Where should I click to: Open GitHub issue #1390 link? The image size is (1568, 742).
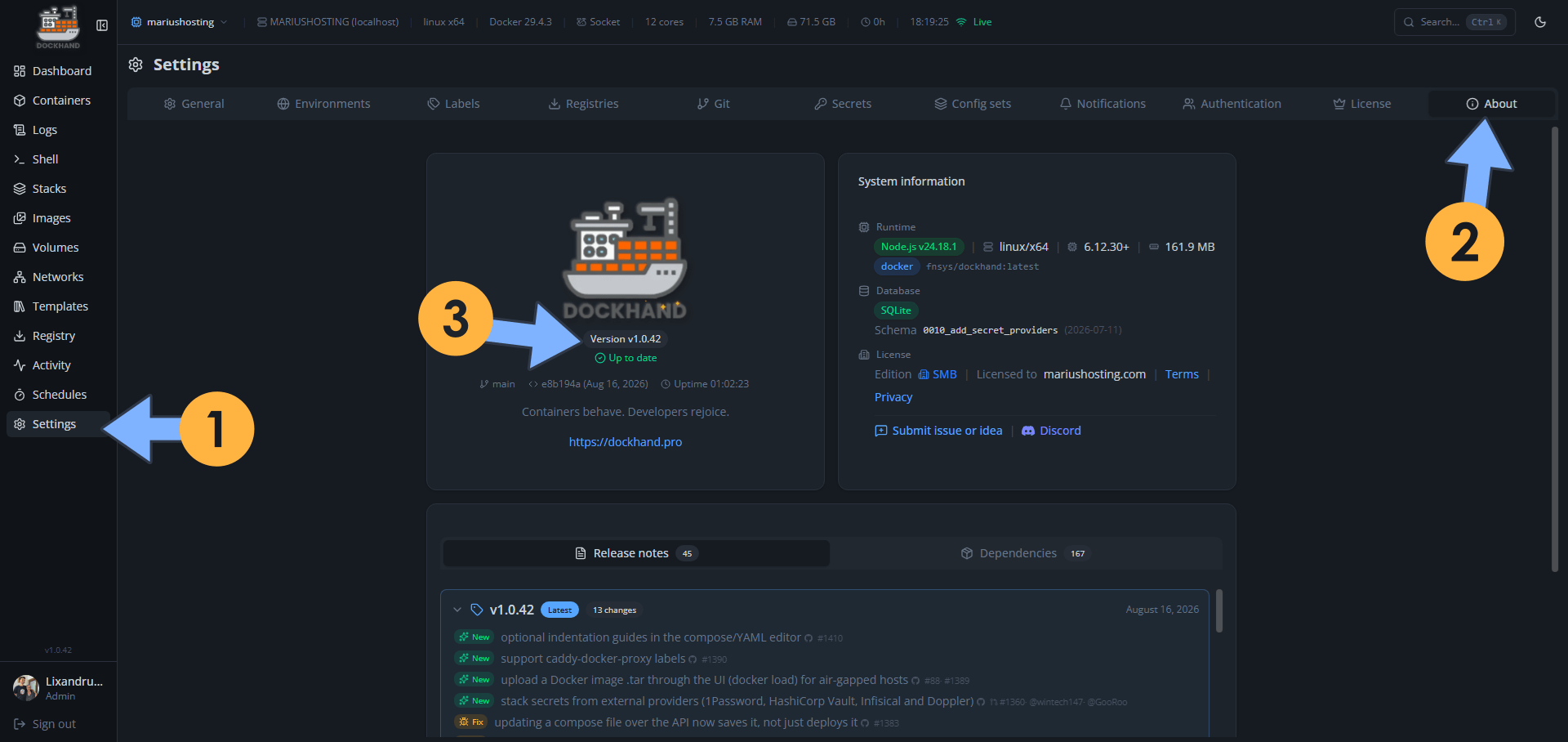click(714, 659)
